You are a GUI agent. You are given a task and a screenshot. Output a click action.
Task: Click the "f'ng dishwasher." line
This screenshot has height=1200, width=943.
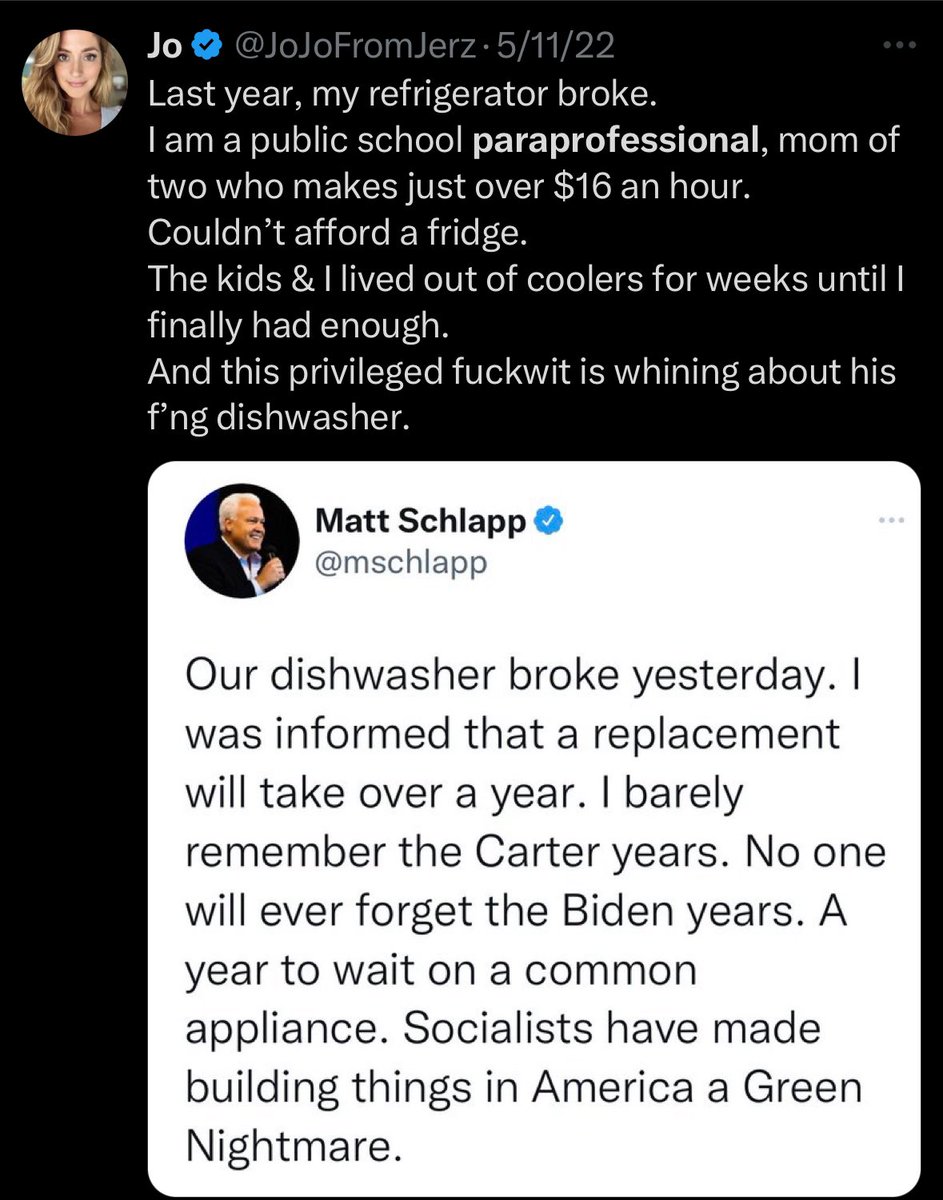coord(278,416)
